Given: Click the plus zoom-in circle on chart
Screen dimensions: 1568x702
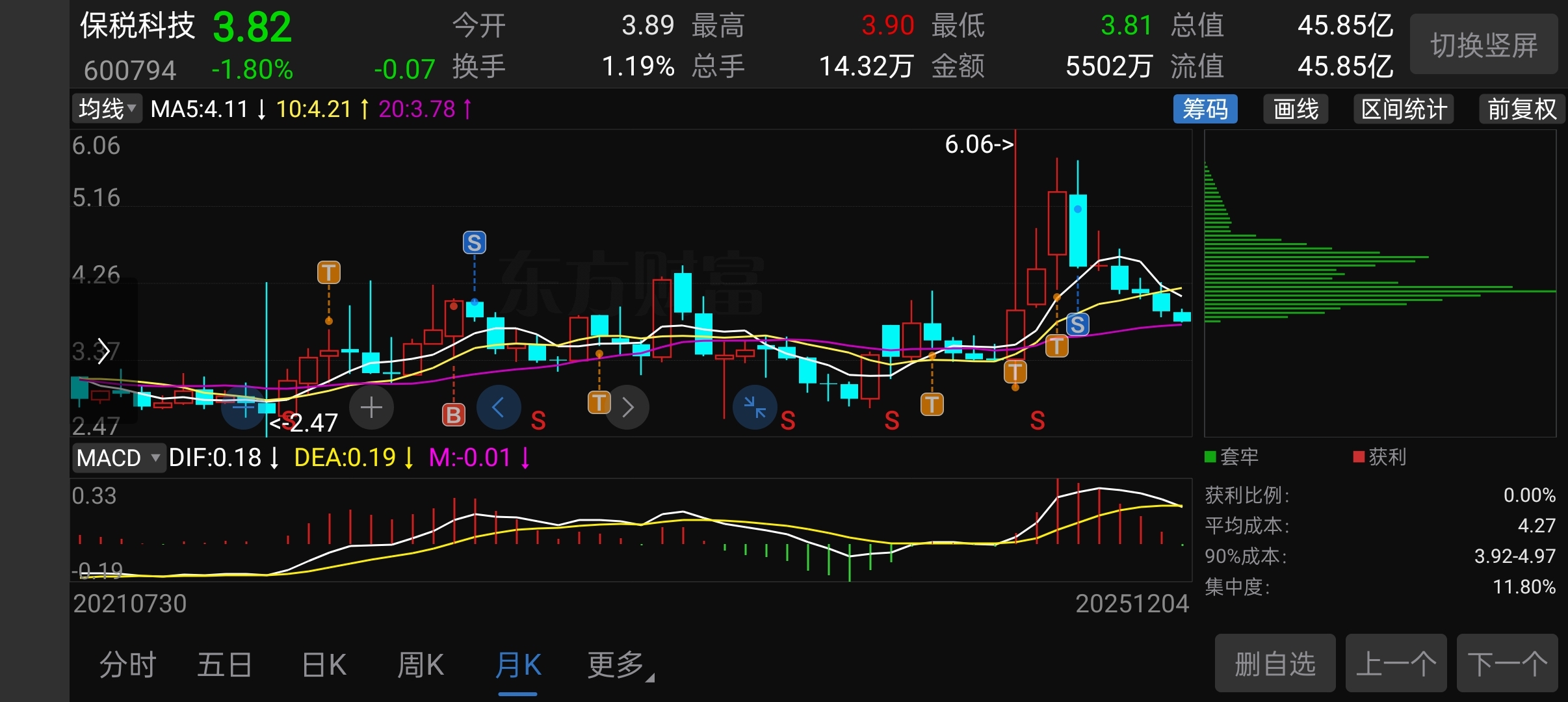Looking at the screenshot, I should pos(371,408).
